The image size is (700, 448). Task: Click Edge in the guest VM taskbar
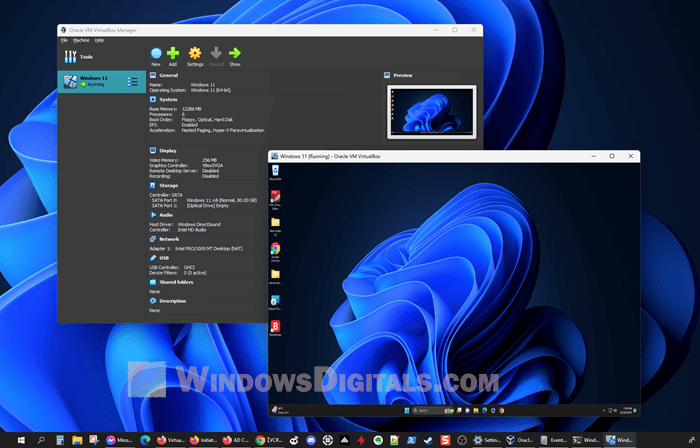click(x=484, y=411)
